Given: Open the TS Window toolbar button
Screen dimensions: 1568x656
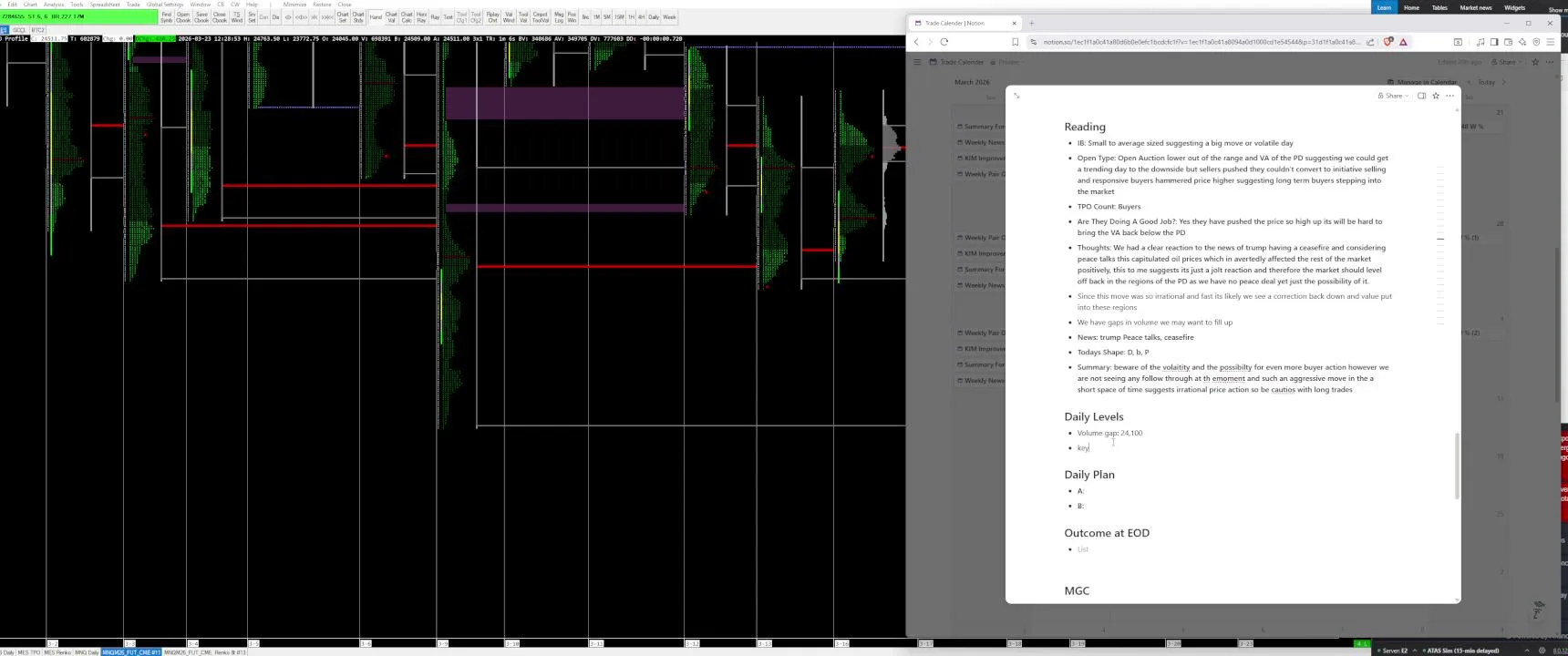Looking at the screenshot, I should [x=237, y=17].
